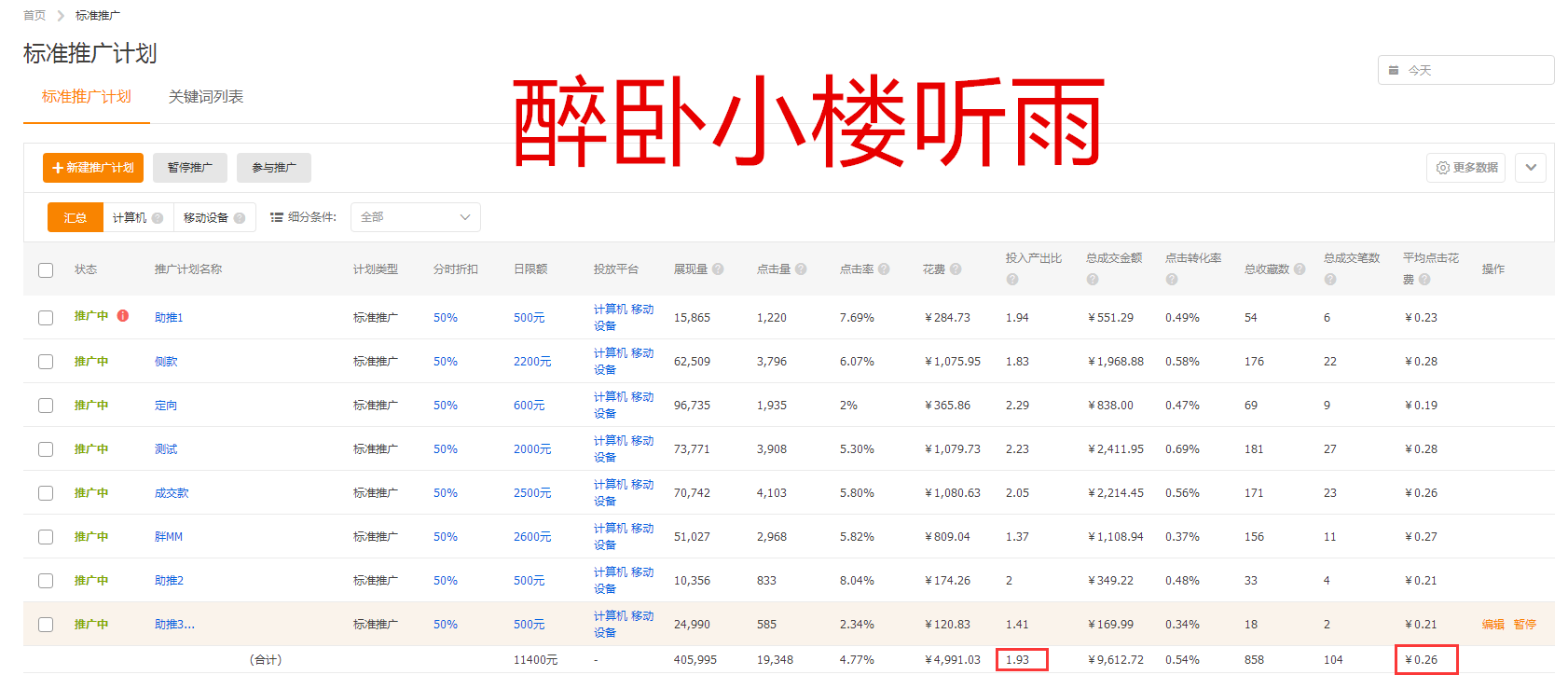The image size is (1568, 675).
Task: Check the box for 成交款 plan
Action: 46,492
